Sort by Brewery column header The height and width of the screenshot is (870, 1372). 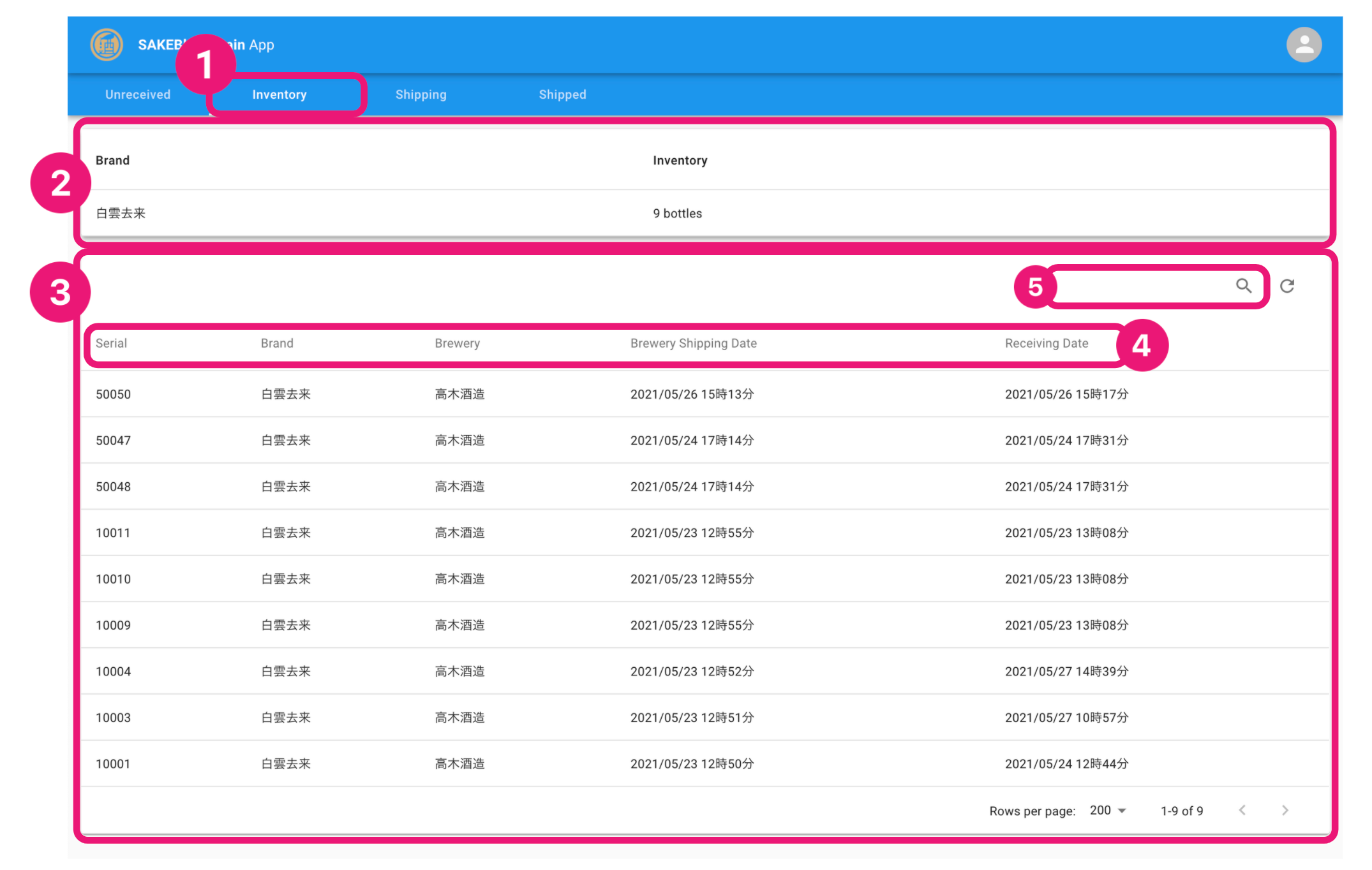(457, 343)
